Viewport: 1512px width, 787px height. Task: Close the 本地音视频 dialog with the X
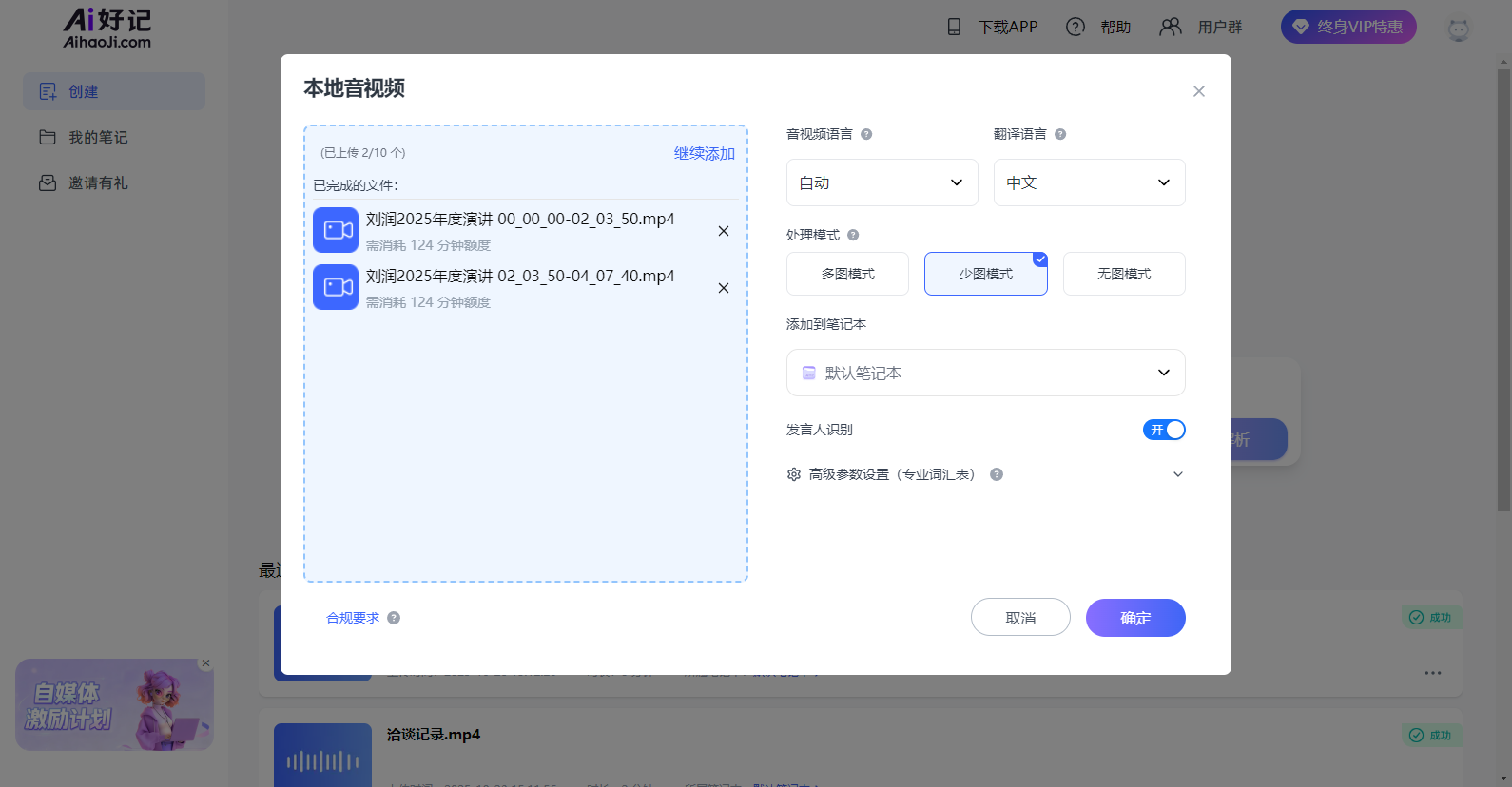(x=1198, y=91)
